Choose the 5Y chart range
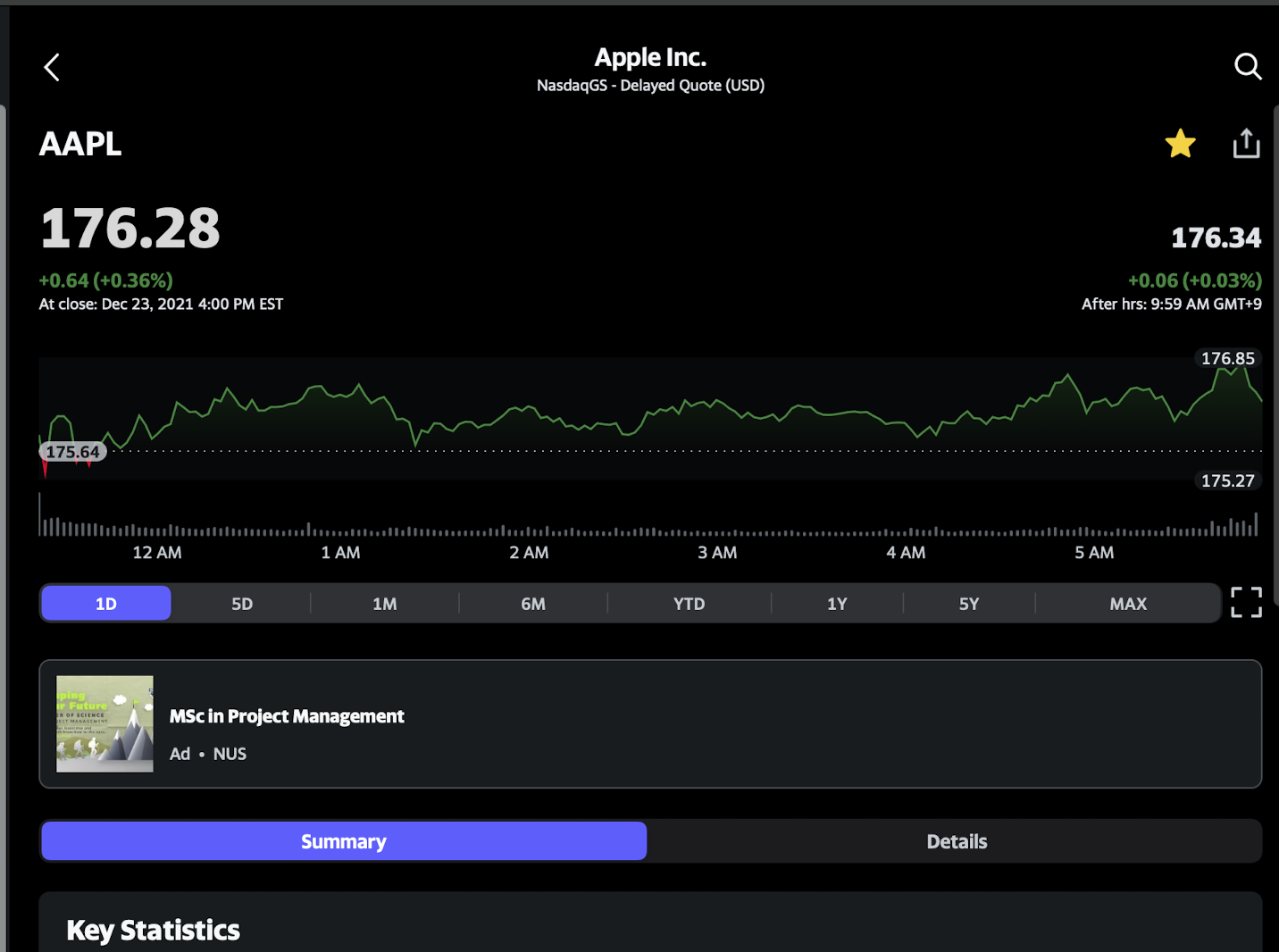1279x952 pixels. pyautogui.click(x=969, y=604)
